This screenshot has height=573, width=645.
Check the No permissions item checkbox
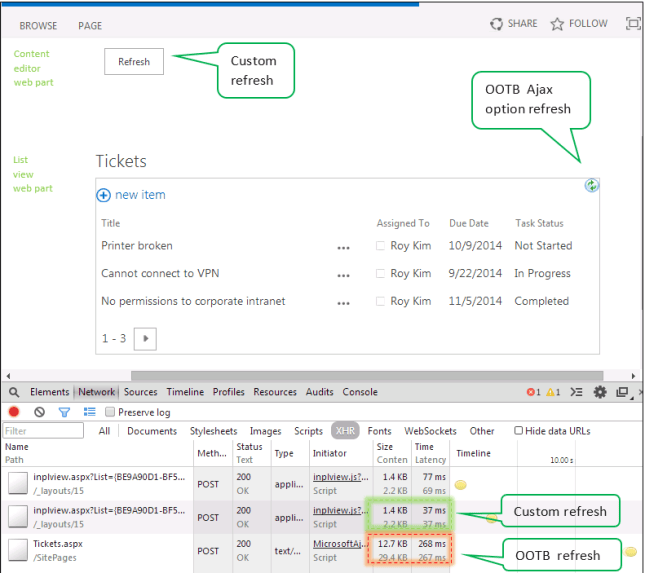click(x=381, y=302)
